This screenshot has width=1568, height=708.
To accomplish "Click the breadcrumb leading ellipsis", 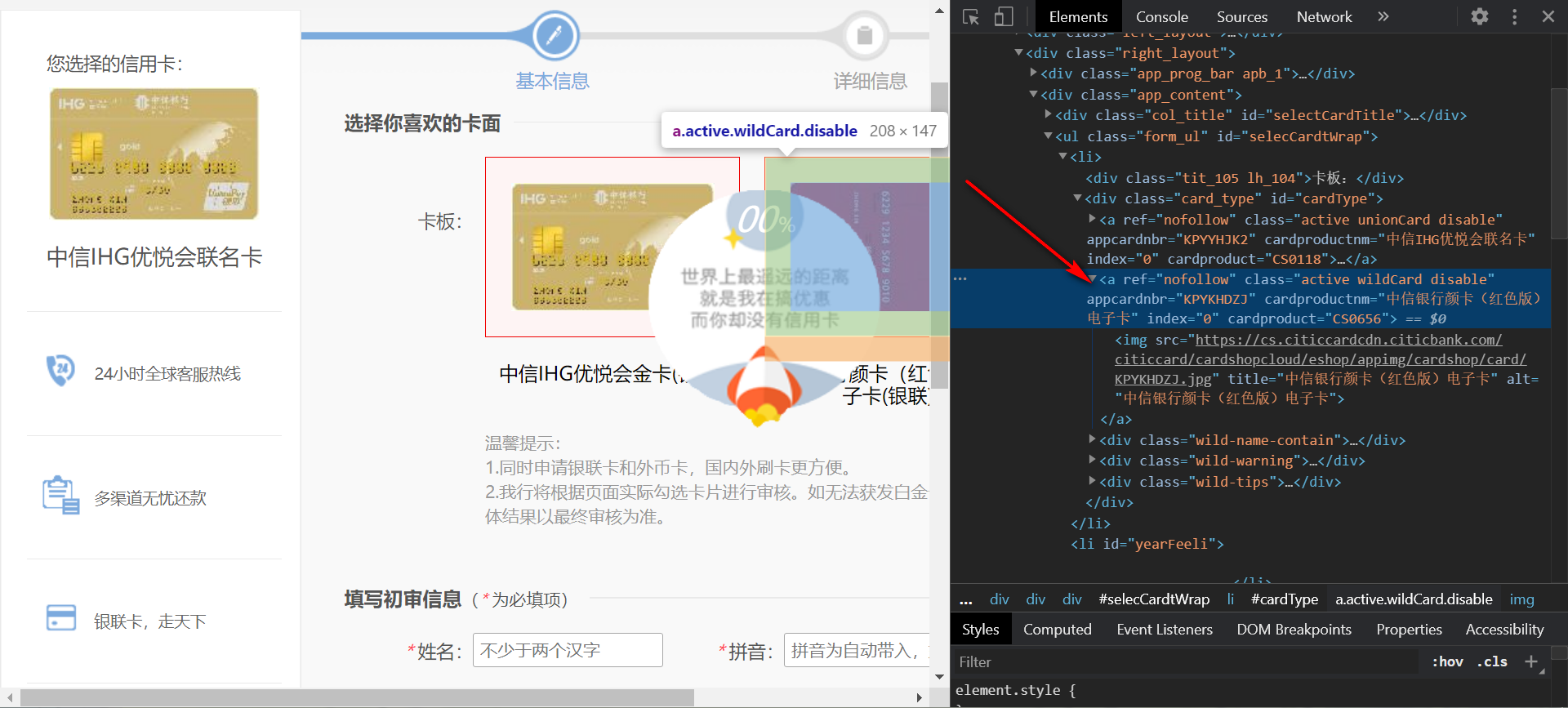I will 966,599.
